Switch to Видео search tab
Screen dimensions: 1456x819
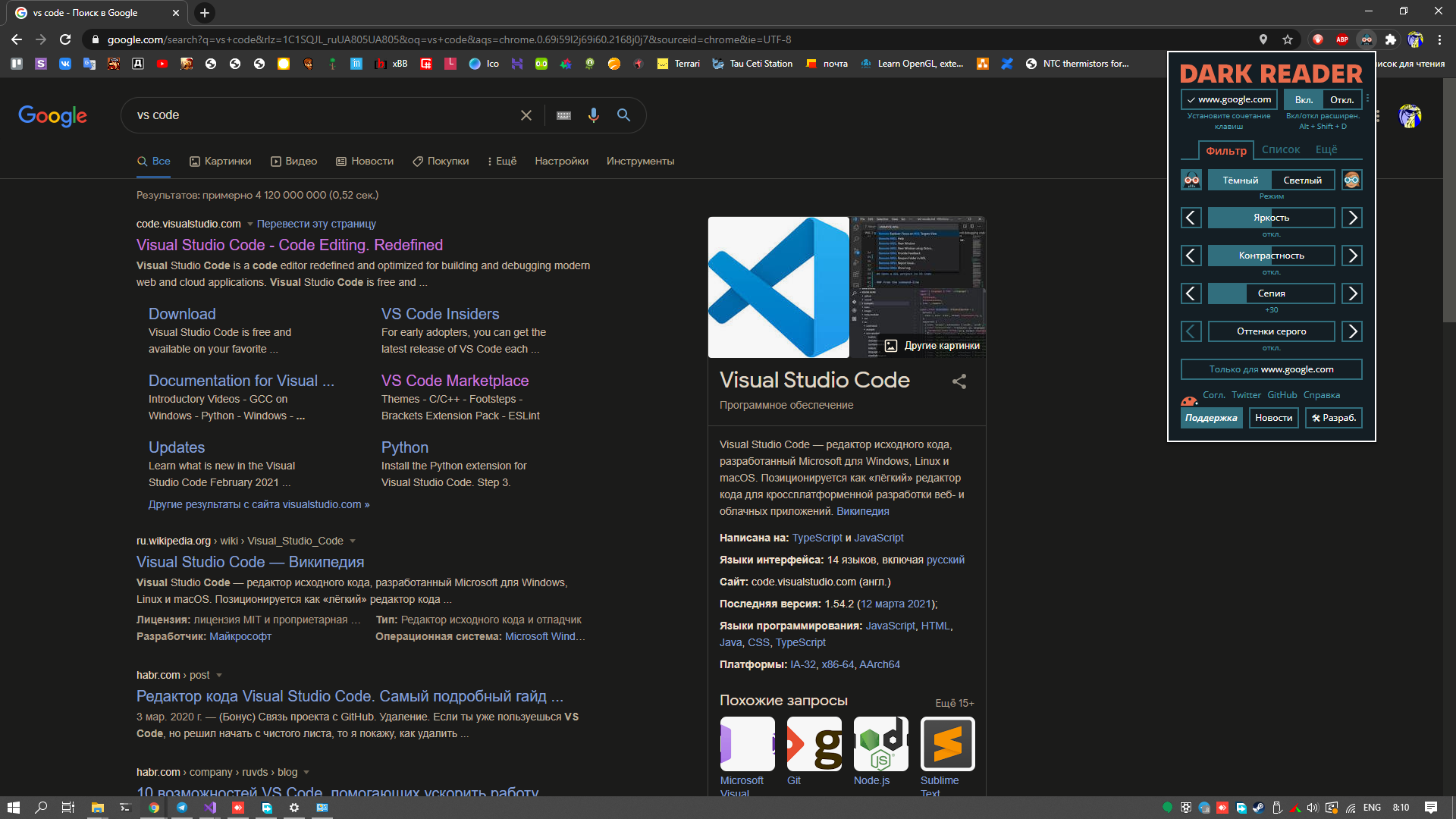point(294,162)
